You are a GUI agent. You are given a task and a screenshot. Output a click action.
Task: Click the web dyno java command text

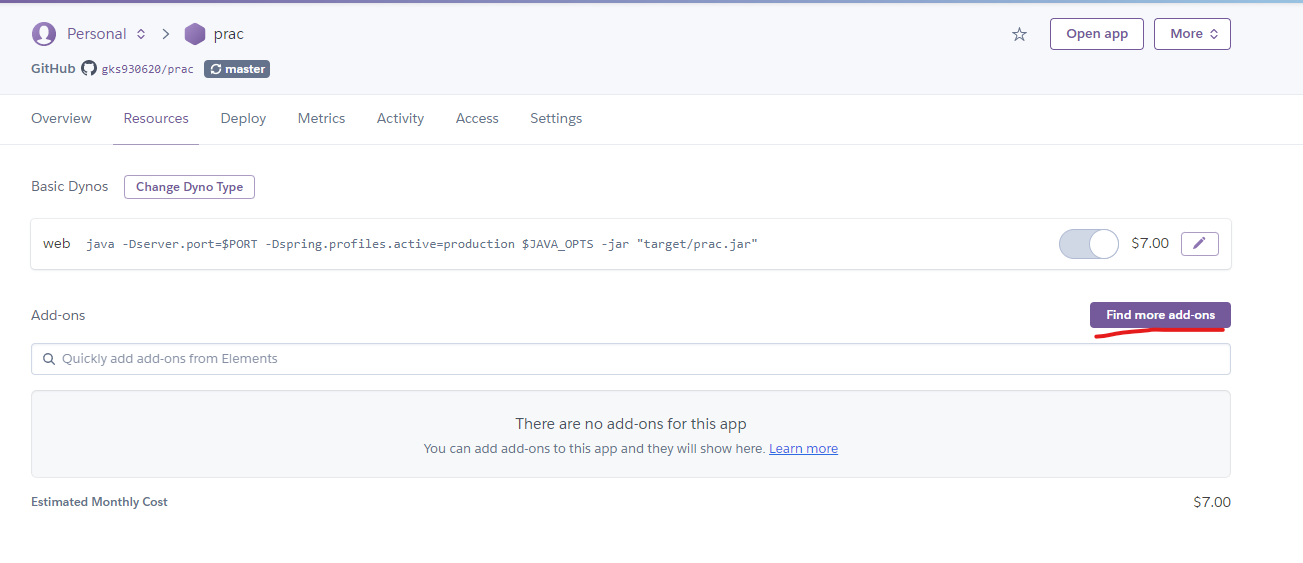[422, 244]
